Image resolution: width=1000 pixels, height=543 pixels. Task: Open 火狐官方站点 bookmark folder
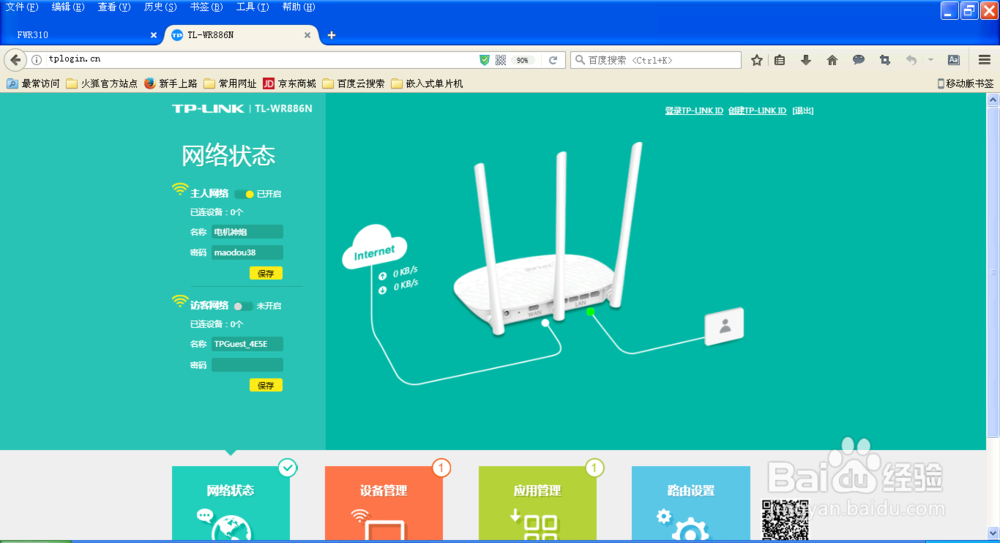pos(102,84)
